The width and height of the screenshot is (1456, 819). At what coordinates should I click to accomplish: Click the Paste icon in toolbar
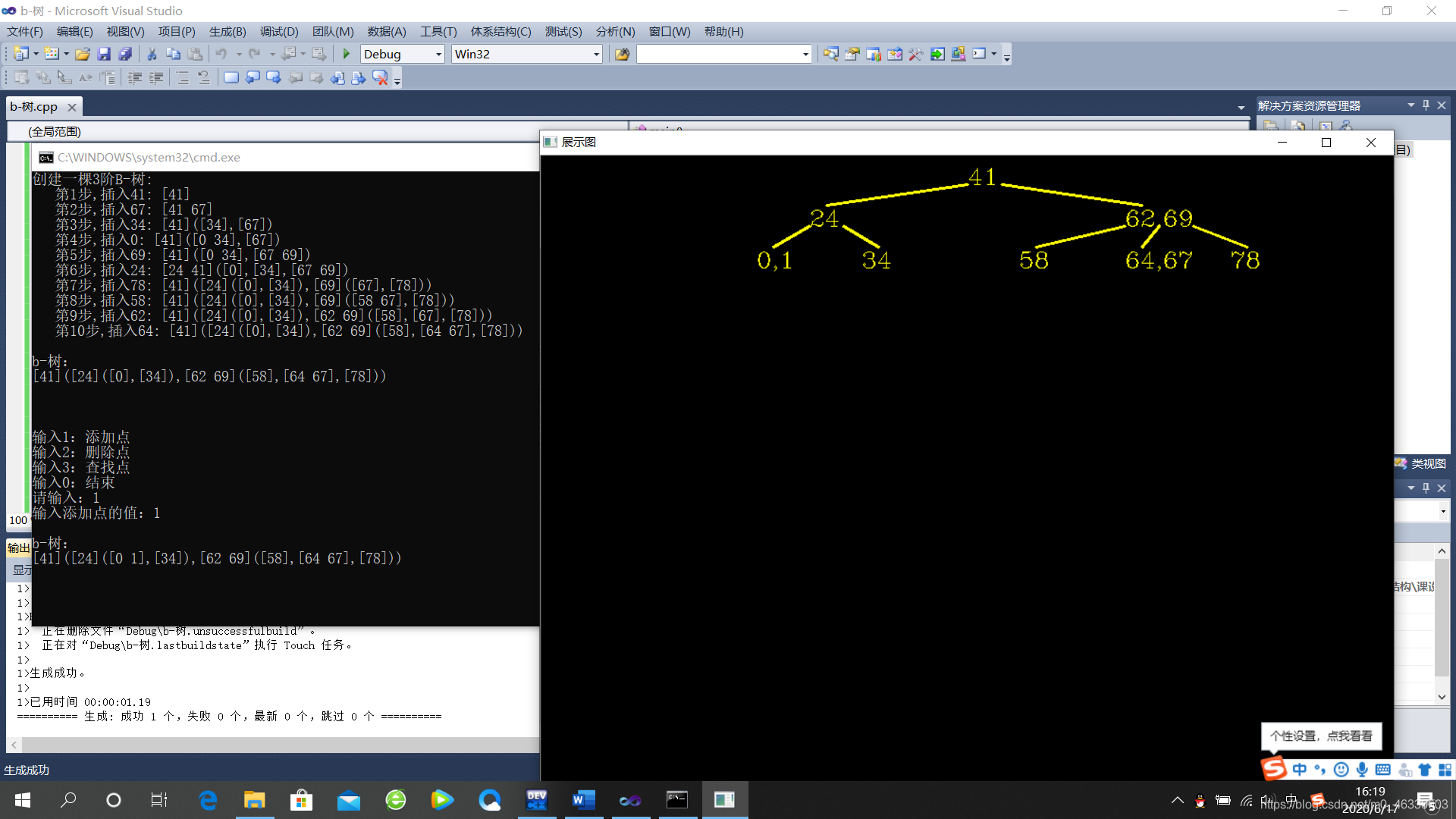coord(195,54)
